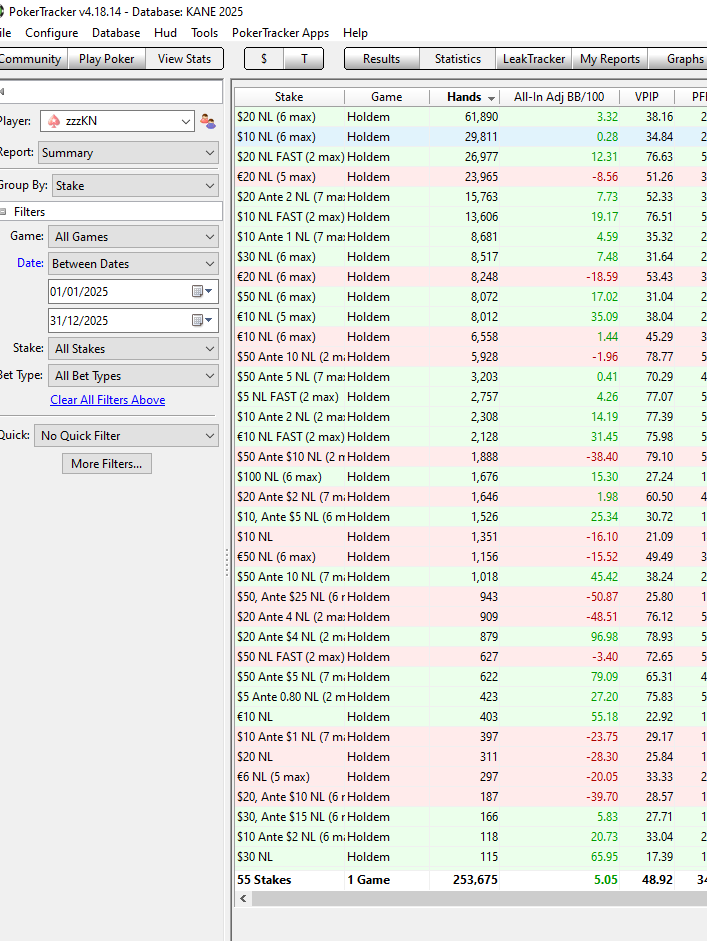Click the PokerTracker application icon in the title bar

pyautogui.click(x=2, y=11)
